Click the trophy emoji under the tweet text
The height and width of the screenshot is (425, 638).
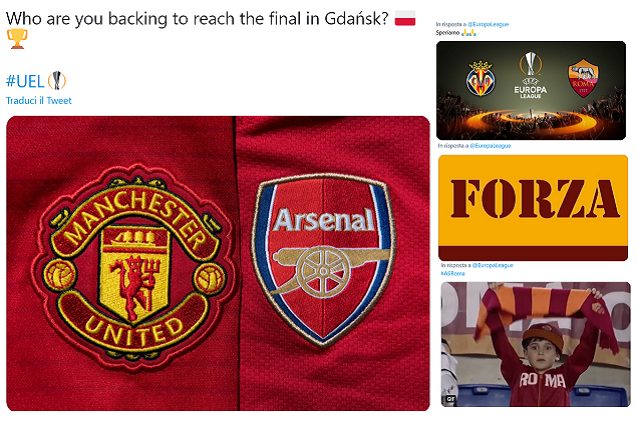click(x=17, y=39)
